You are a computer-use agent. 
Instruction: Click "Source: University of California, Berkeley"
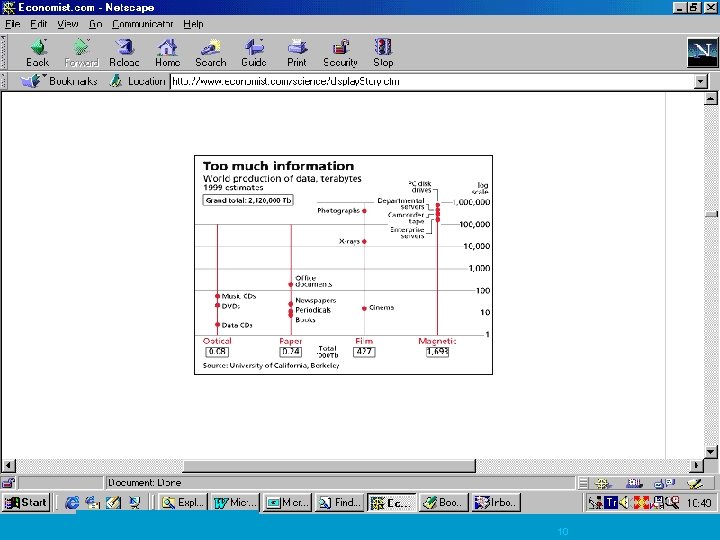coord(271,366)
